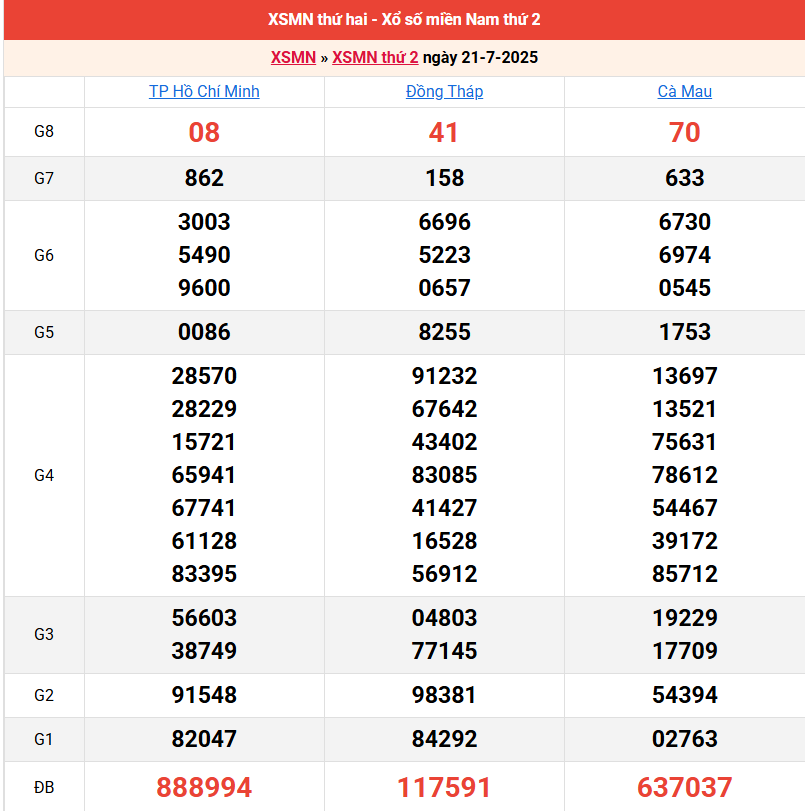Viewport: 805px width, 811px height.
Task: Click the ĐB row label
Action: point(44,787)
